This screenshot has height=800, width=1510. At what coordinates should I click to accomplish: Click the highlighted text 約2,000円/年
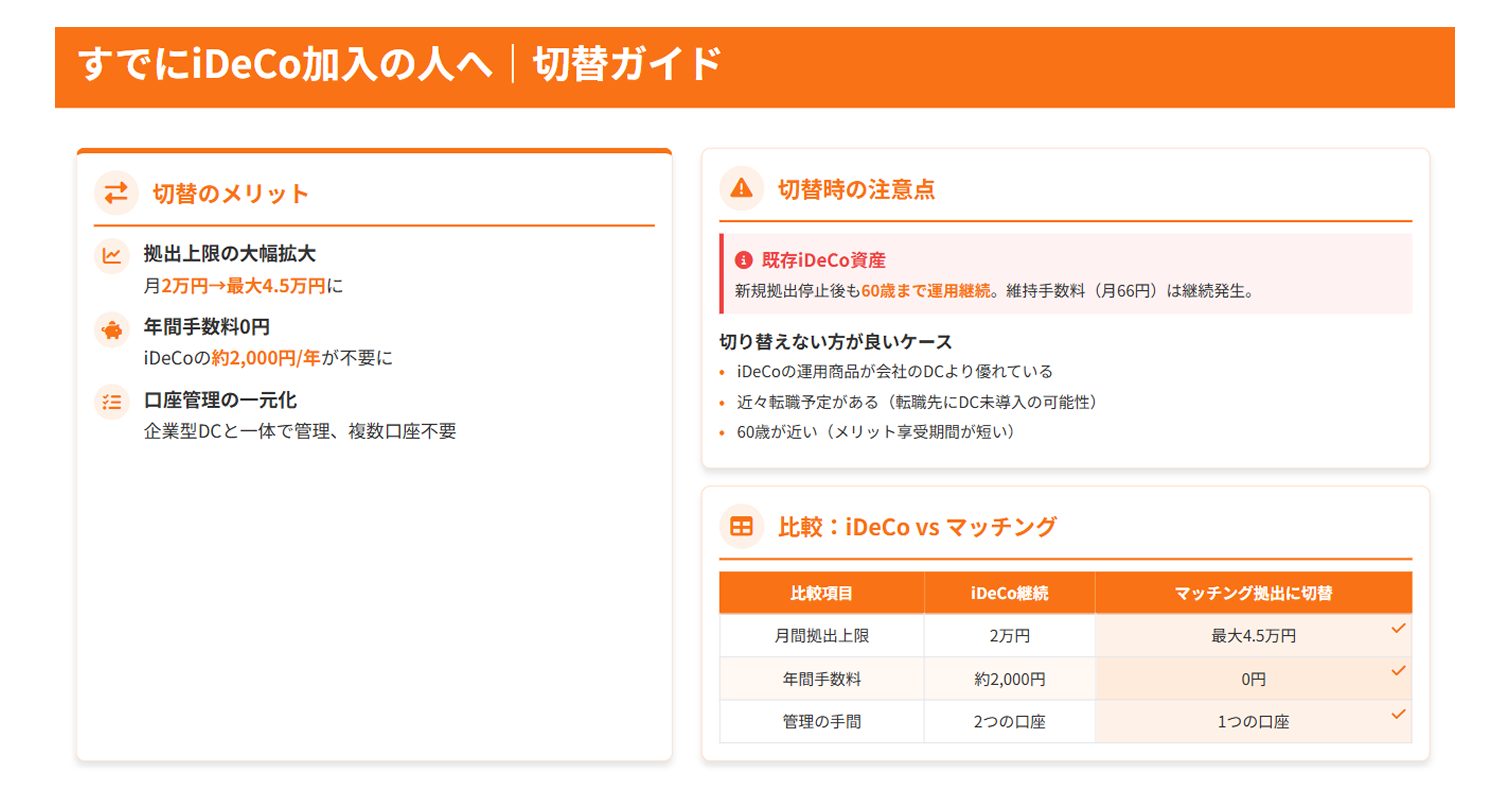click(x=266, y=358)
